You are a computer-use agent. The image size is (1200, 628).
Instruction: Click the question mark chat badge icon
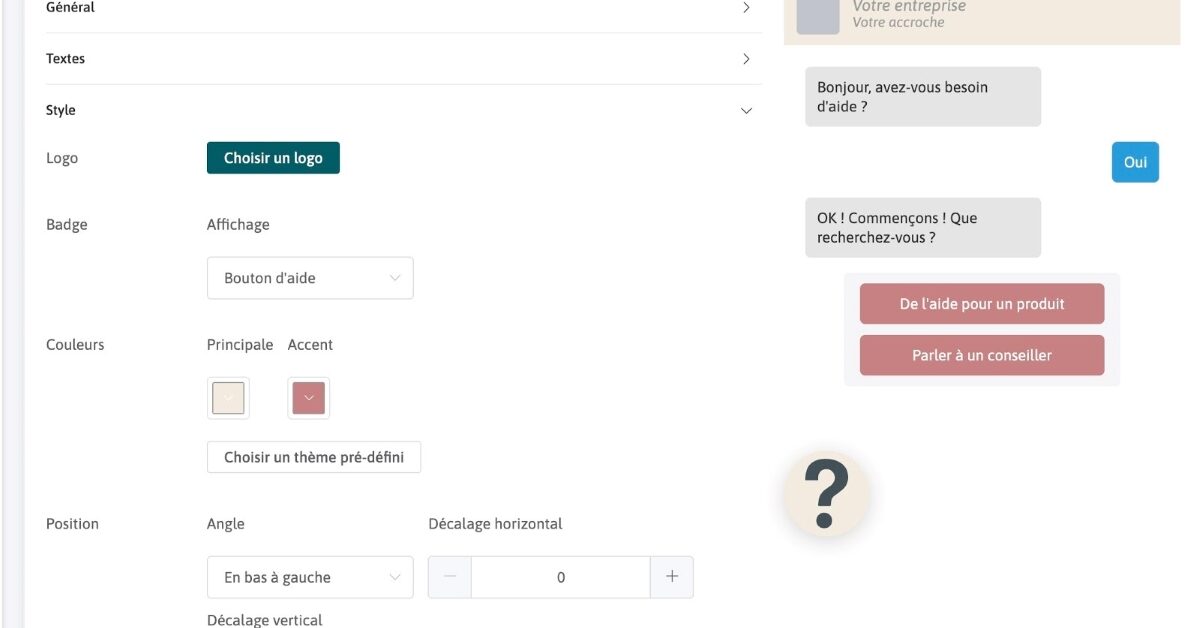(x=825, y=492)
